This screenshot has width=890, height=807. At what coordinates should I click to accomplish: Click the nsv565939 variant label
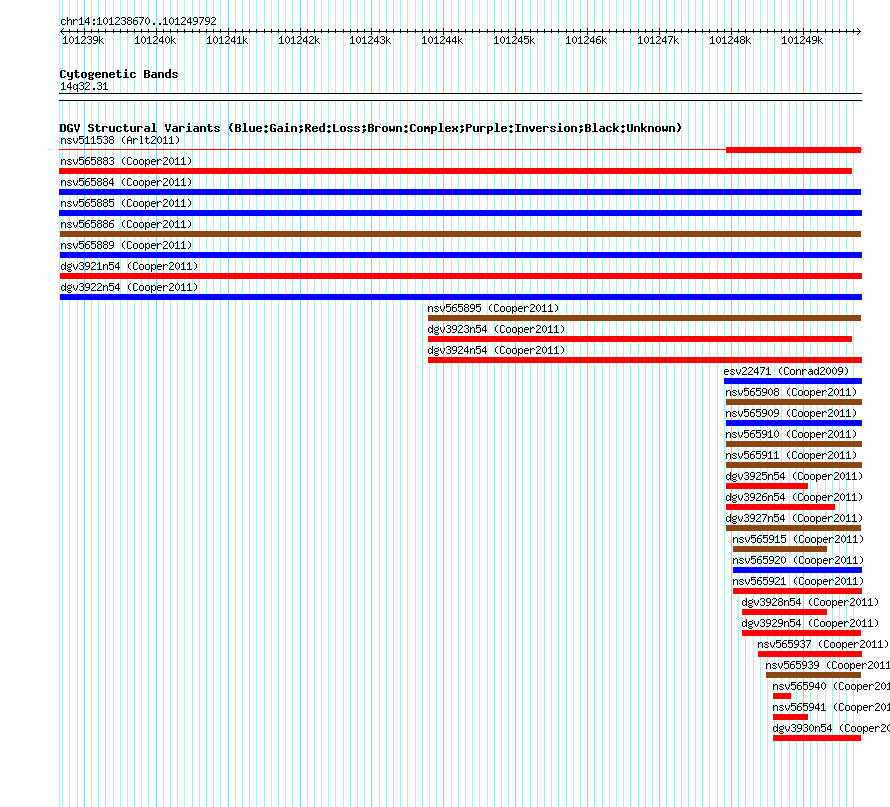click(828, 665)
